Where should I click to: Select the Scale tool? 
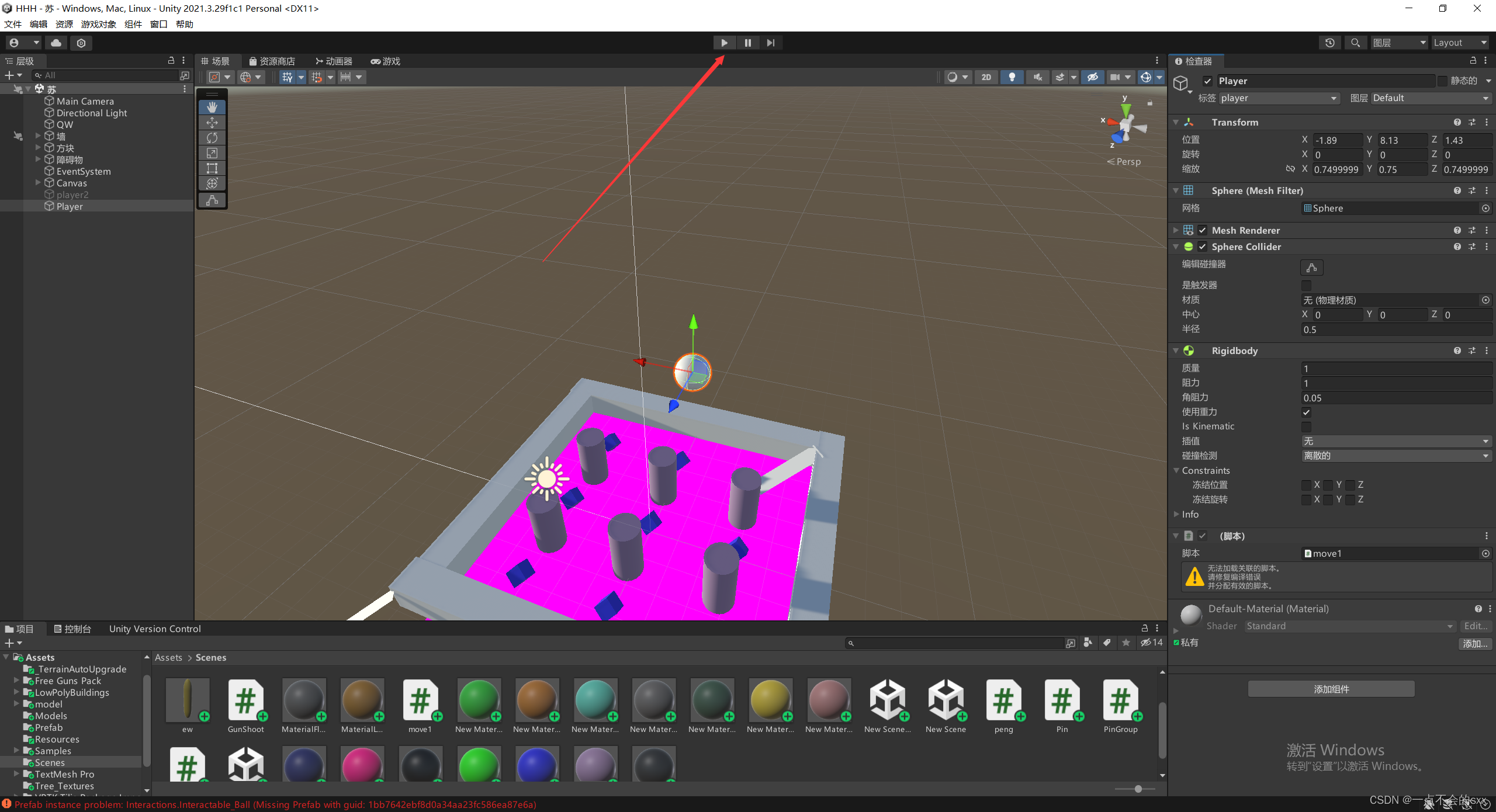(x=212, y=152)
